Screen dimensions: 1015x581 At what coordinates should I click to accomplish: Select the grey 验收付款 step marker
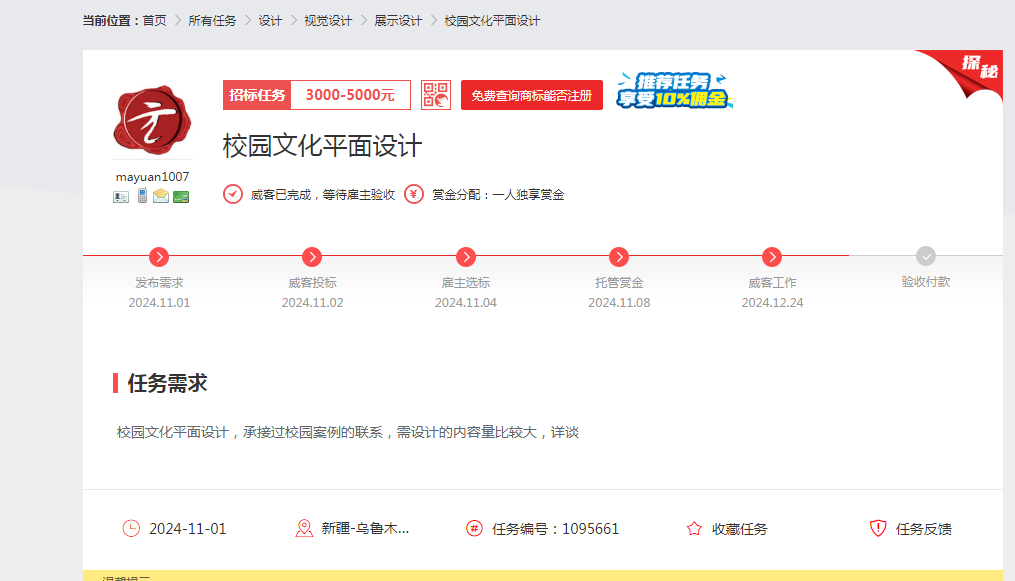coord(926,256)
